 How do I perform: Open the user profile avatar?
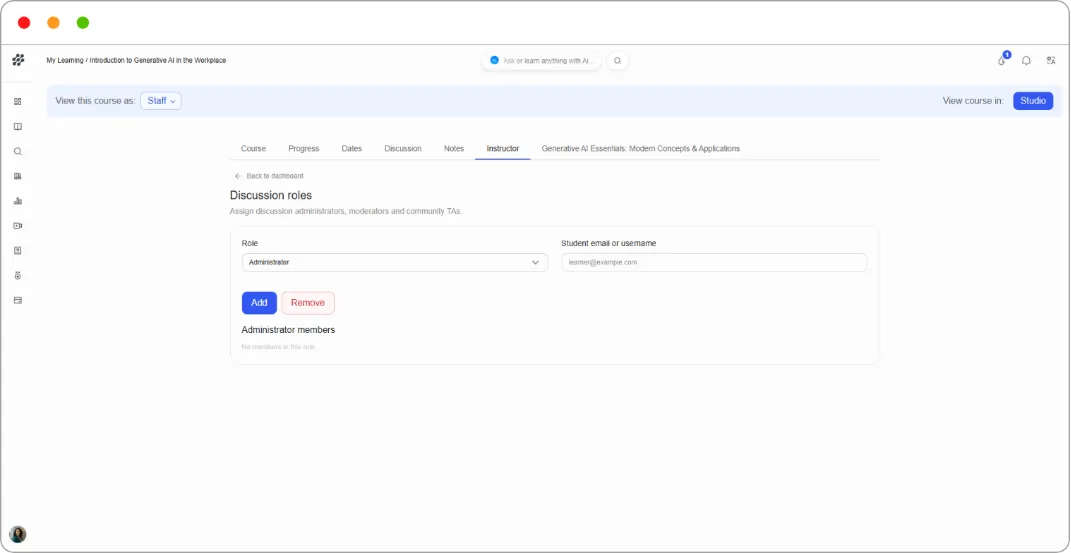point(18,534)
